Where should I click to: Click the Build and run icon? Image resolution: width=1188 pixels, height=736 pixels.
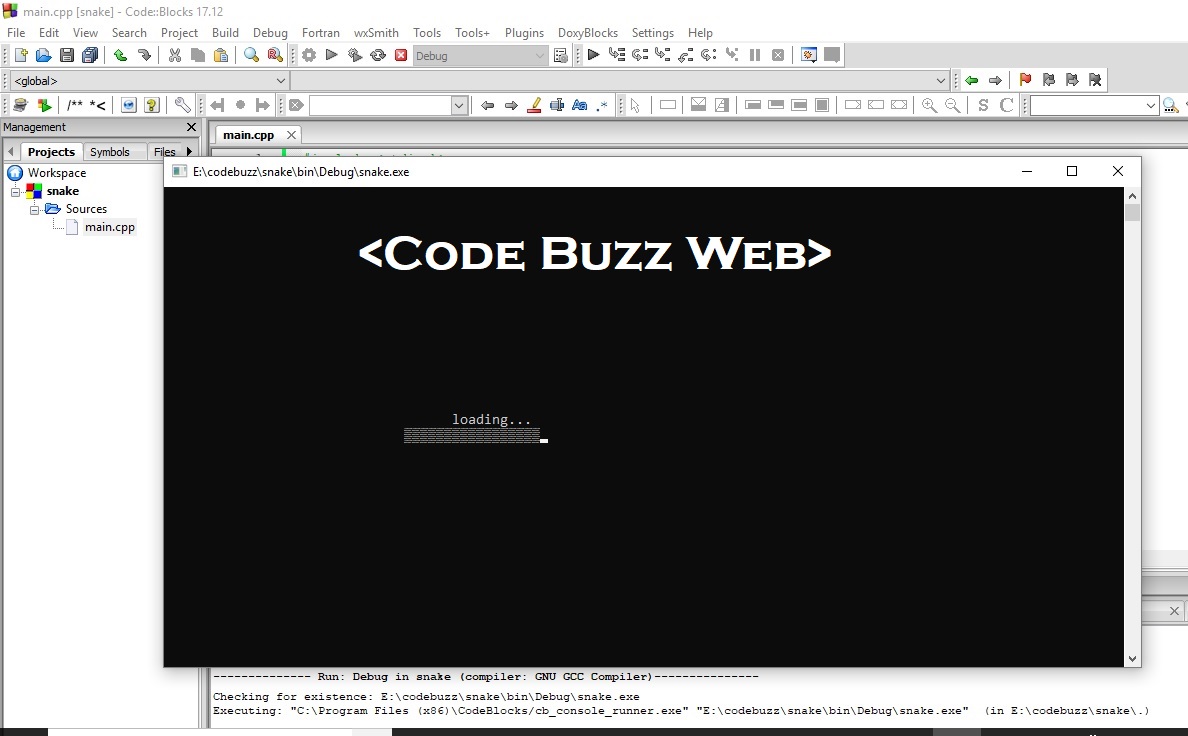[x=355, y=55]
